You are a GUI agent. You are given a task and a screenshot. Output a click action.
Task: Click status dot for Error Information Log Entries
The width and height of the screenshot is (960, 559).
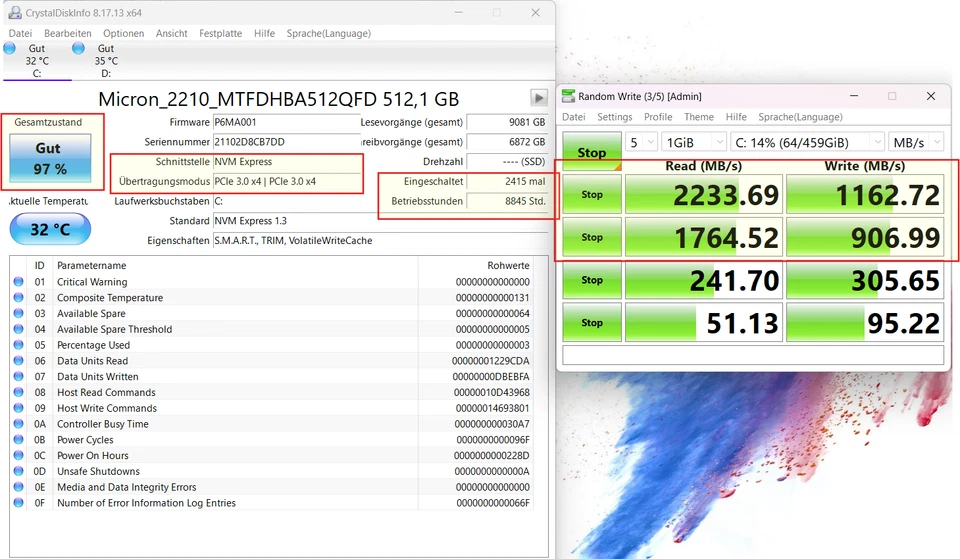click(18, 503)
